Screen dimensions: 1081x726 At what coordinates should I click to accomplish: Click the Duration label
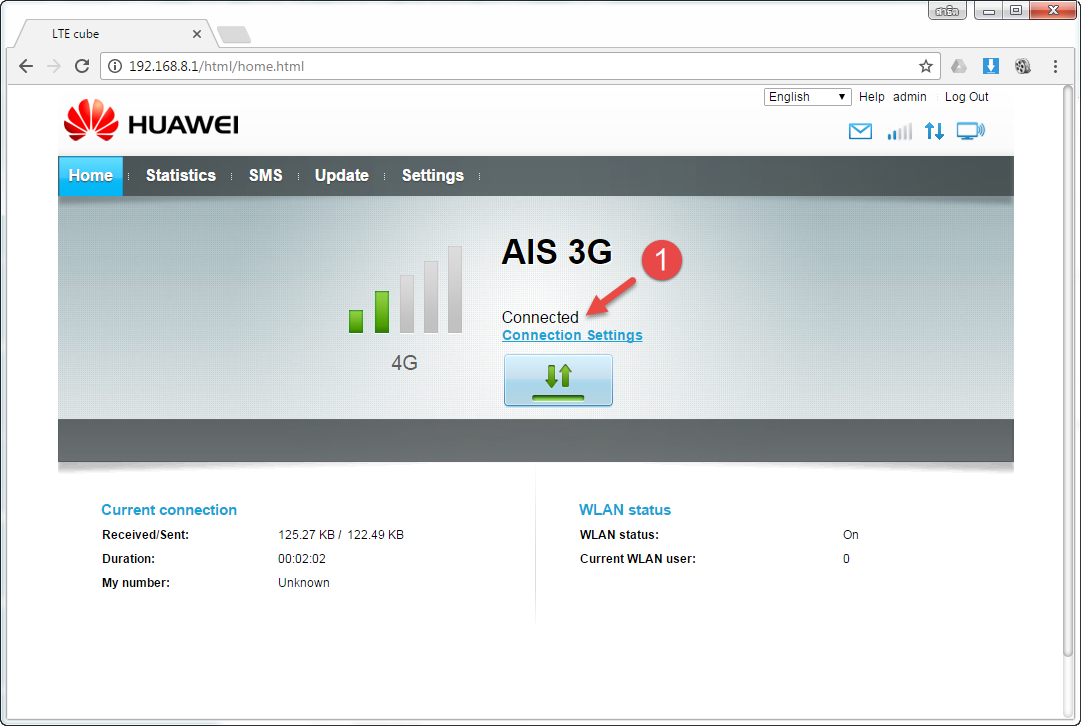128,559
